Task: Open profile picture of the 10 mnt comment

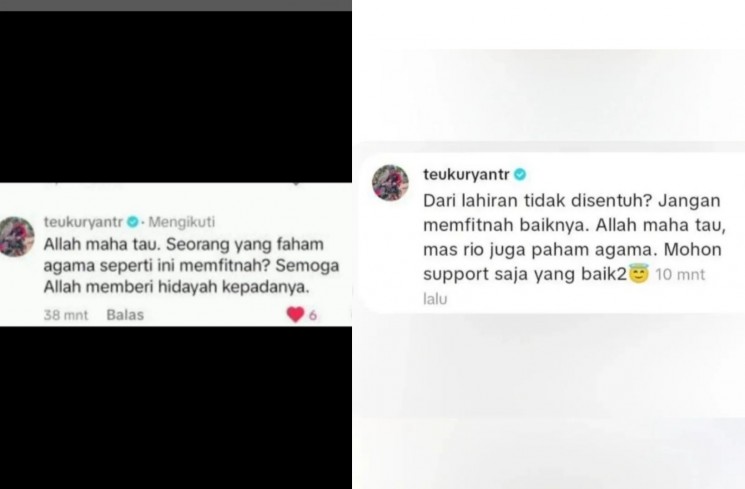Action: pos(390,182)
